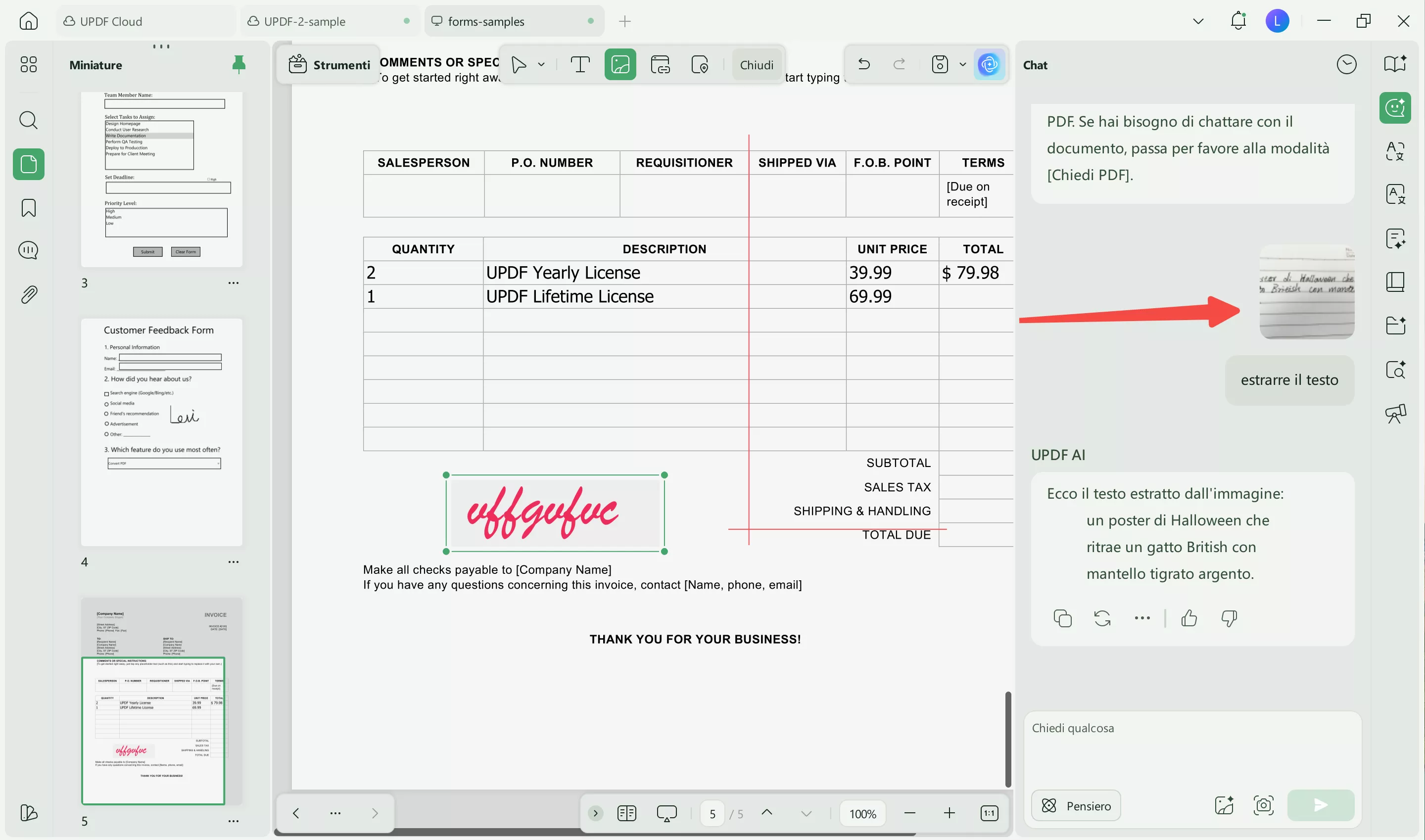This screenshot has width=1425, height=840.
Task: Take a screenshot for chat input
Action: (1263, 805)
